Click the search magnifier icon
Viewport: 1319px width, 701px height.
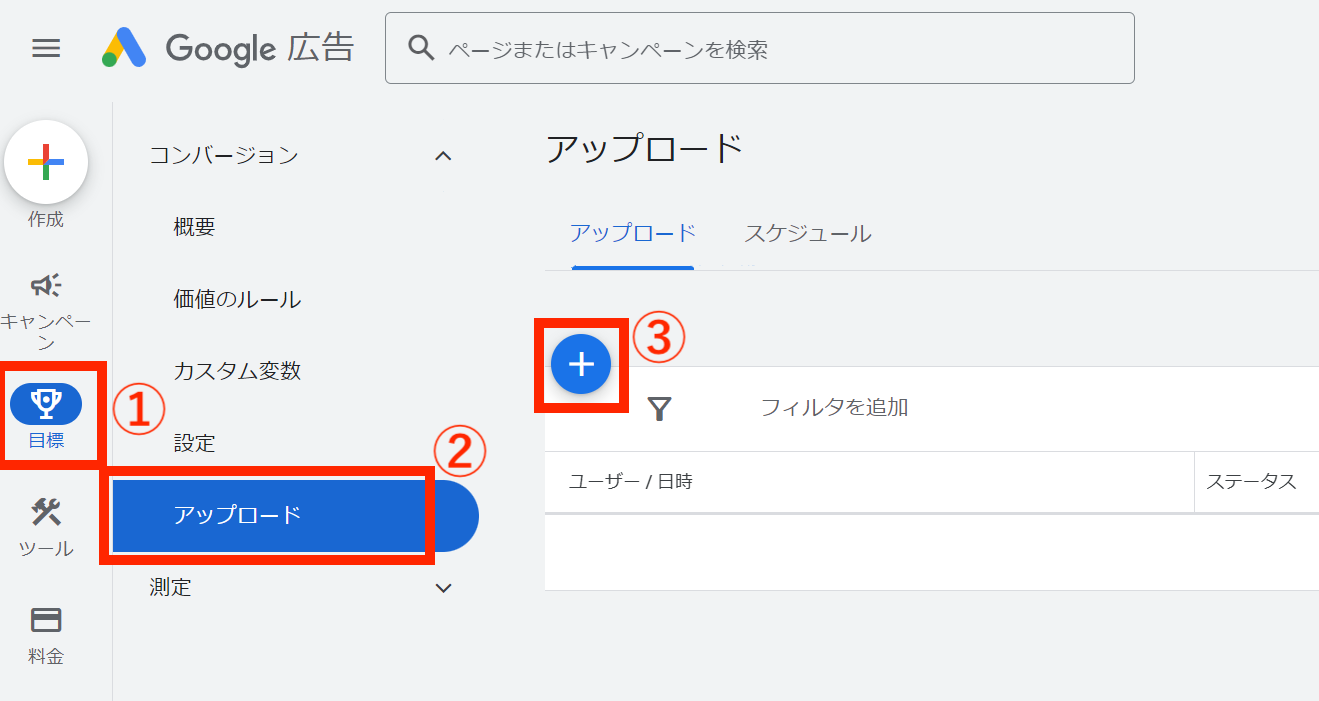click(421, 46)
